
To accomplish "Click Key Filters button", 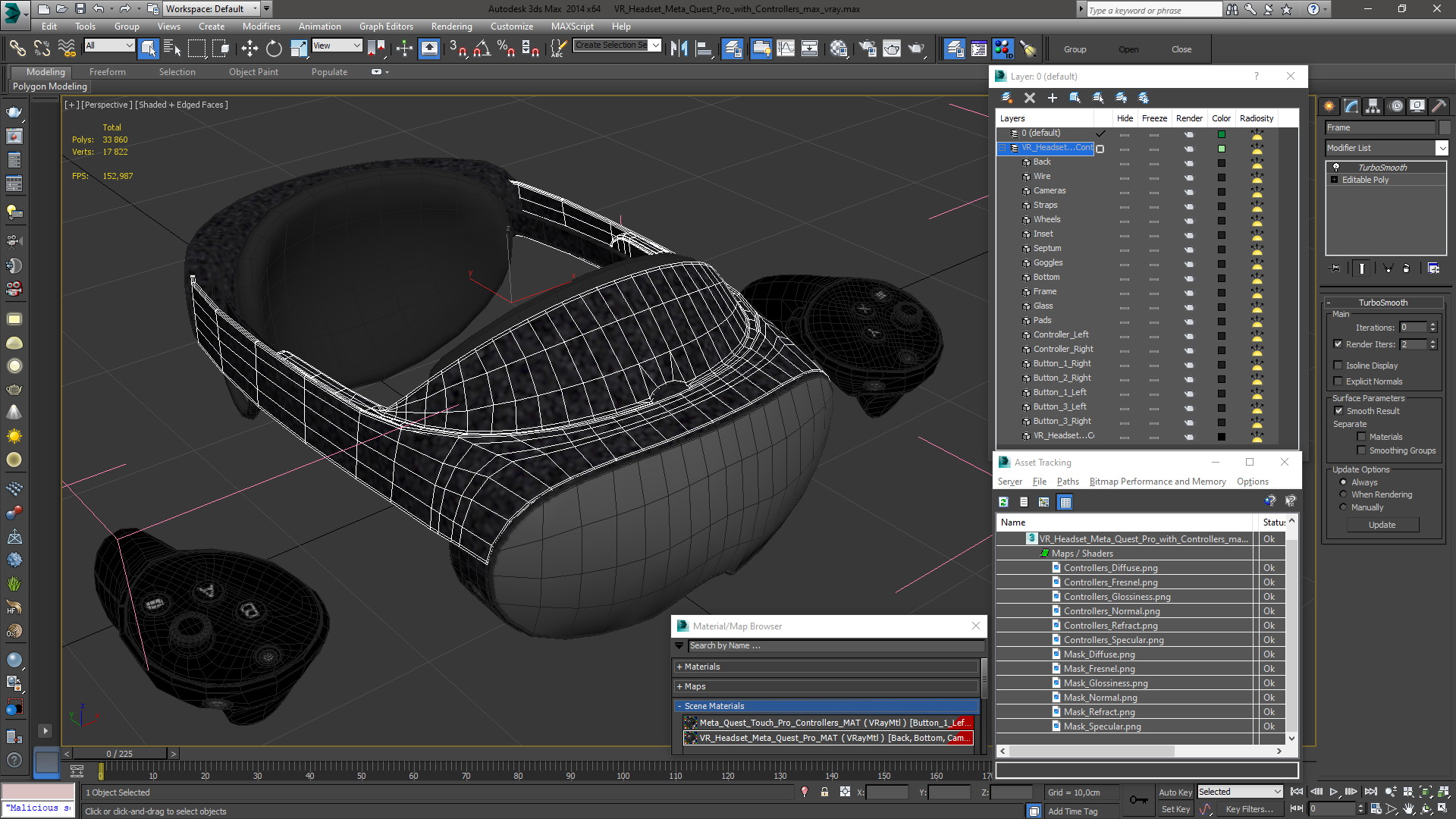I will tap(1249, 809).
